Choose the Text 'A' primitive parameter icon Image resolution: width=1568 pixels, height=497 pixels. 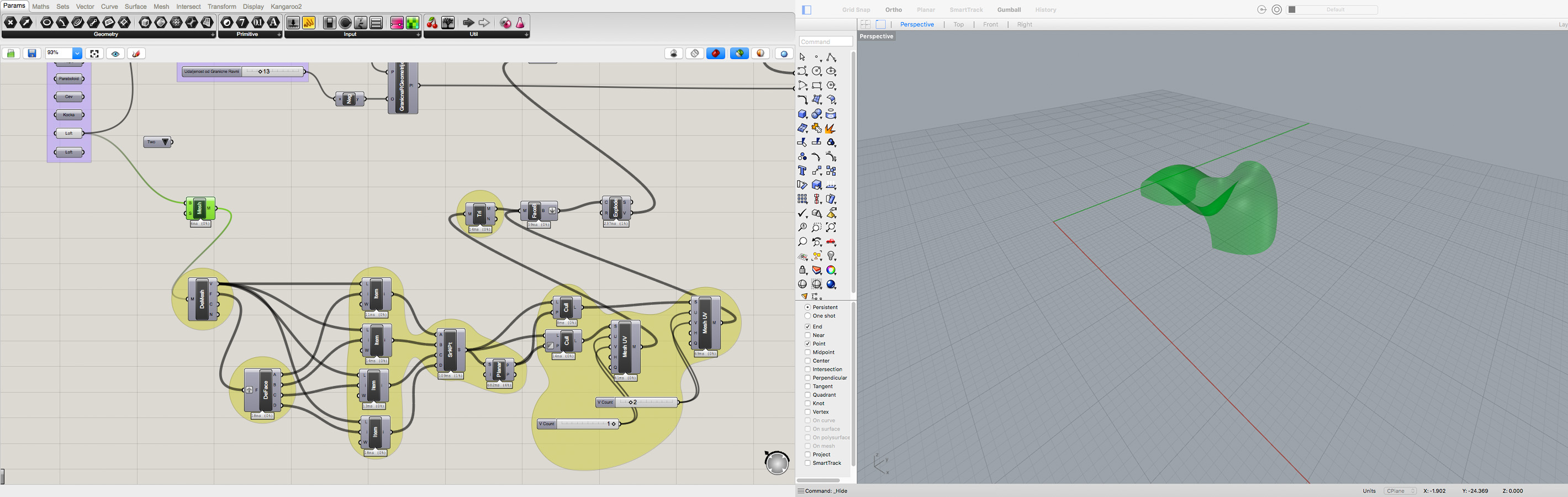pyautogui.click(x=274, y=23)
